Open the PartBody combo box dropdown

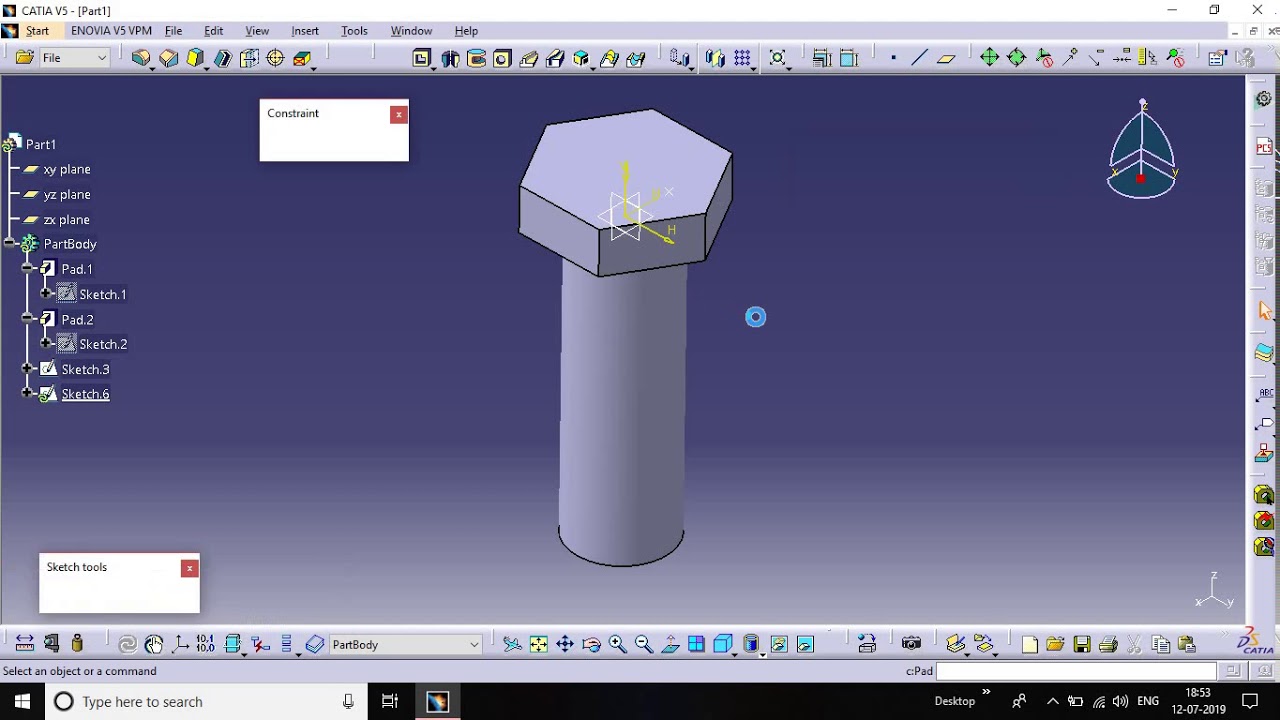[474, 645]
